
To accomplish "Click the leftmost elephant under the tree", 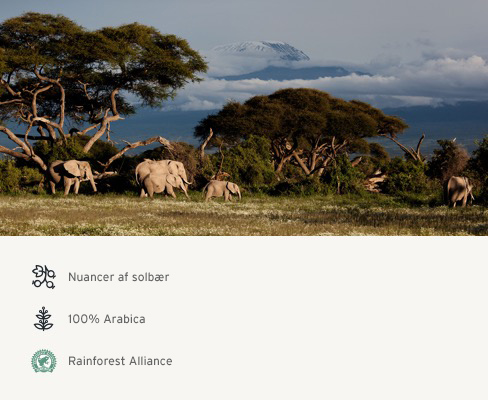I will 71,176.
